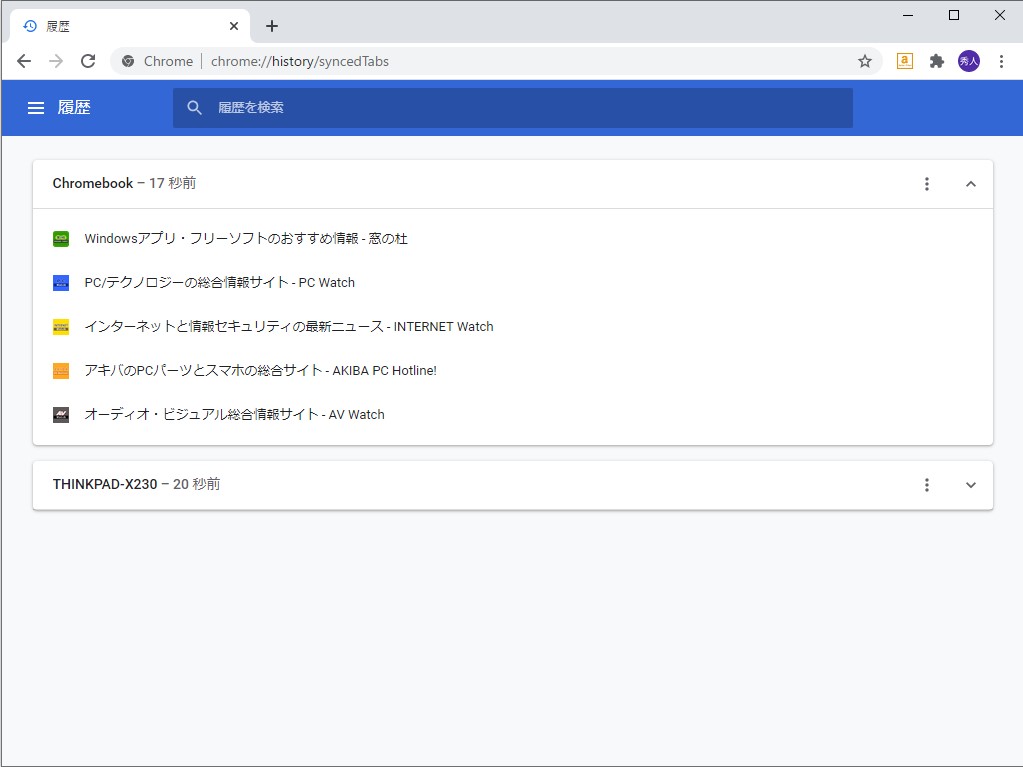This screenshot has width=1023, height=767.
Task: Click the AV Watch favicon
Action: (61, 414)
